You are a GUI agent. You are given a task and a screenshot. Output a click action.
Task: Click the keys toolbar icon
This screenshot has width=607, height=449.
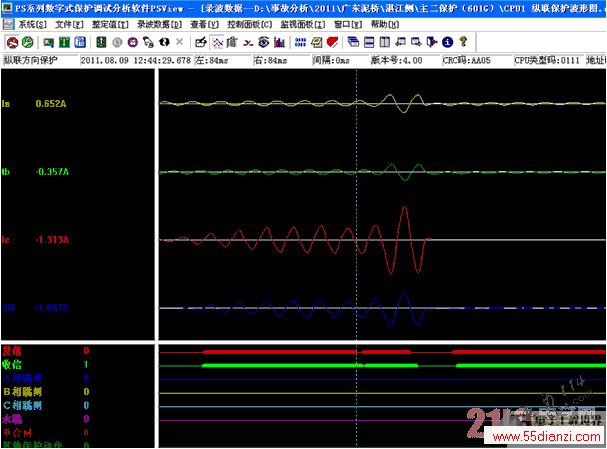[148, 42]
